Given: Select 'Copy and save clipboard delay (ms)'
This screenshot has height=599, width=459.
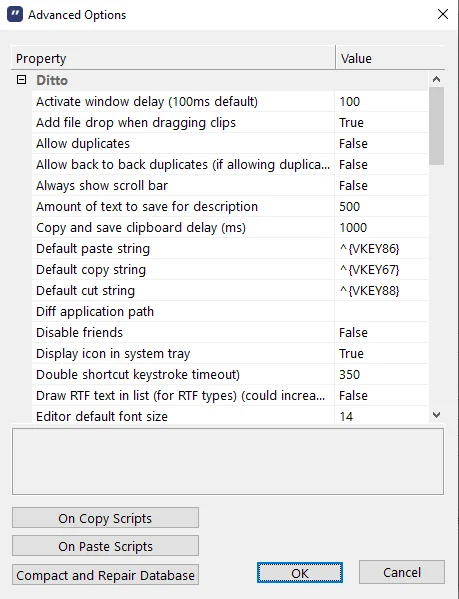Looking at the screenshot, I should (x=183, y=228).
